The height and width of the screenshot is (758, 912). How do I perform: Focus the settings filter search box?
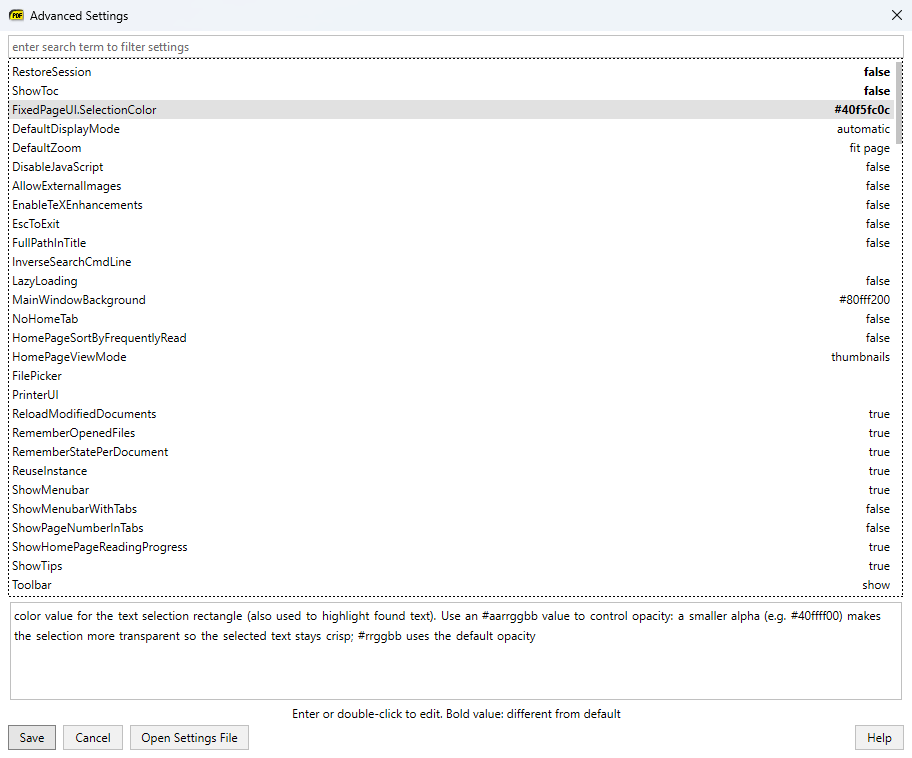[455, 47]
